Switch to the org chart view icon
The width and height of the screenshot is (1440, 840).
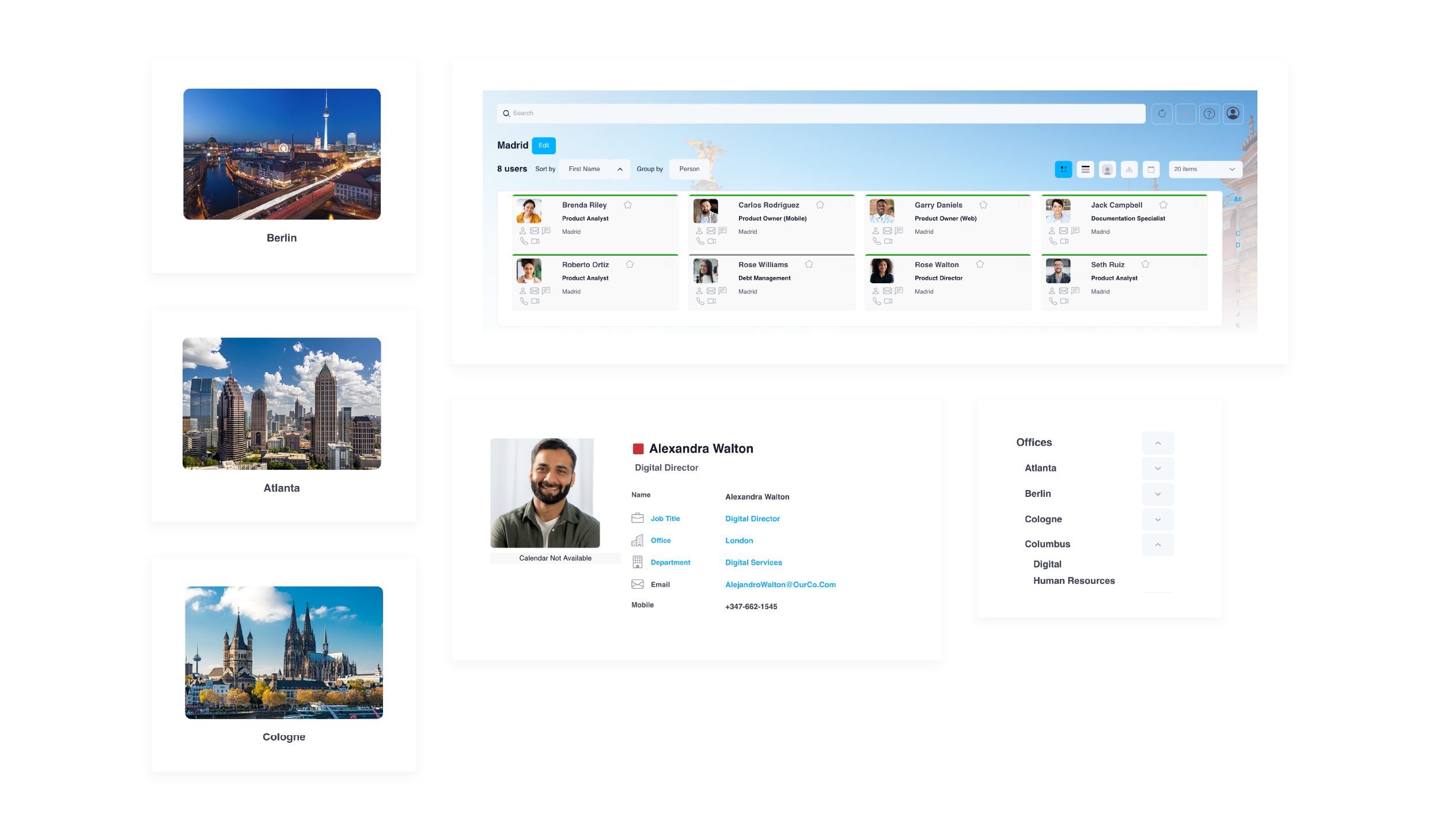point(1129,169)
